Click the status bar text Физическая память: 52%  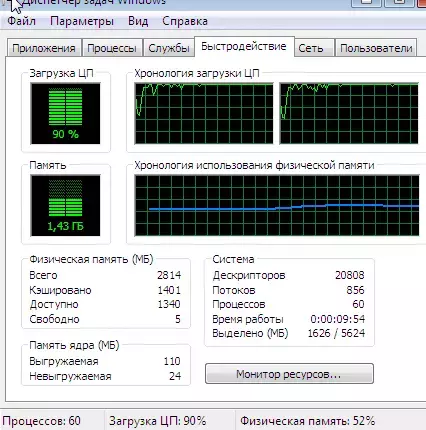pos(307,421)
